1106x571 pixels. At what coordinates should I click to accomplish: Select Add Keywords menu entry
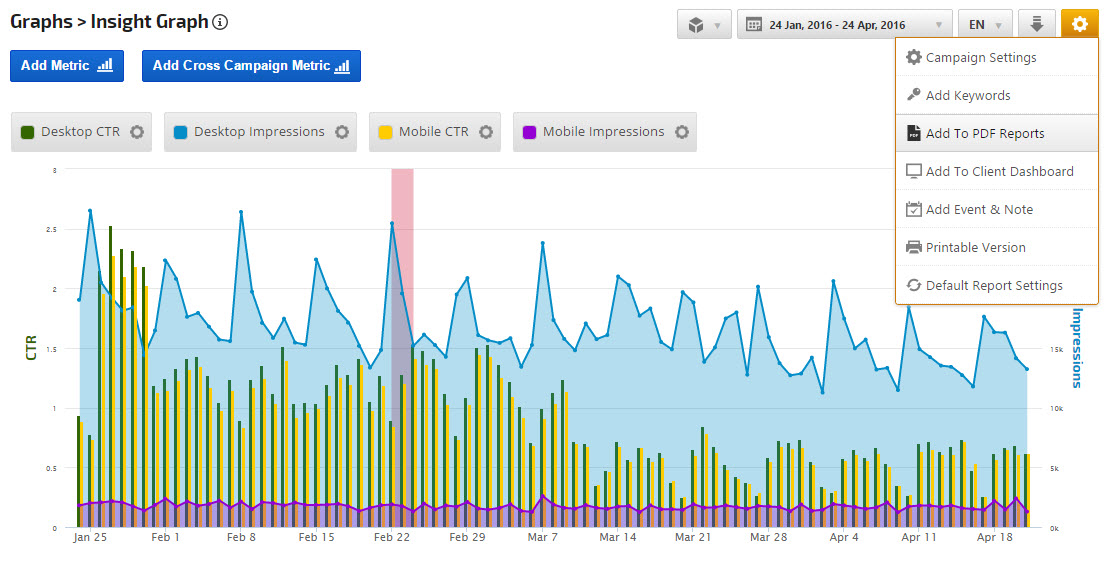point(967,96)
